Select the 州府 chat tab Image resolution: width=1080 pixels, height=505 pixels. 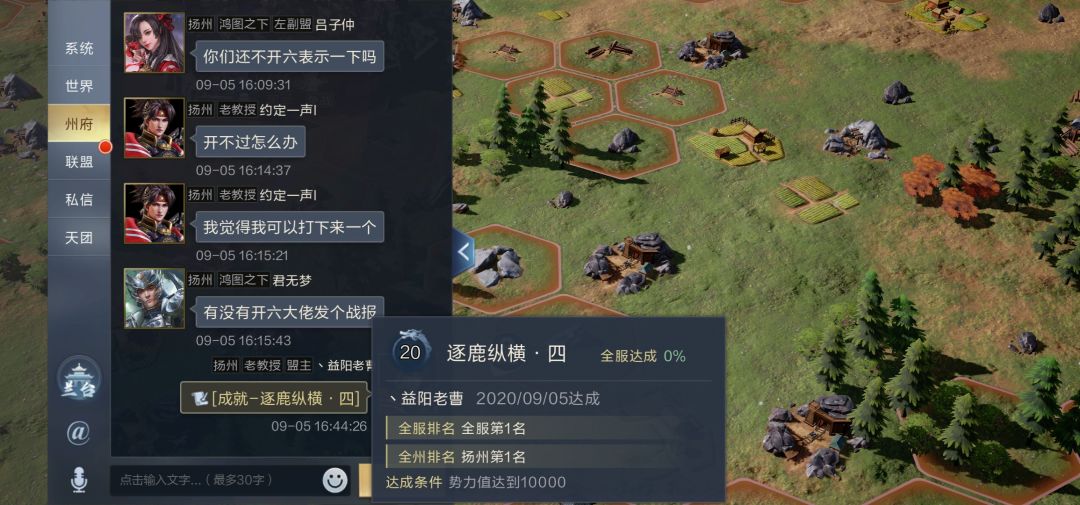(x=79, y=124)
